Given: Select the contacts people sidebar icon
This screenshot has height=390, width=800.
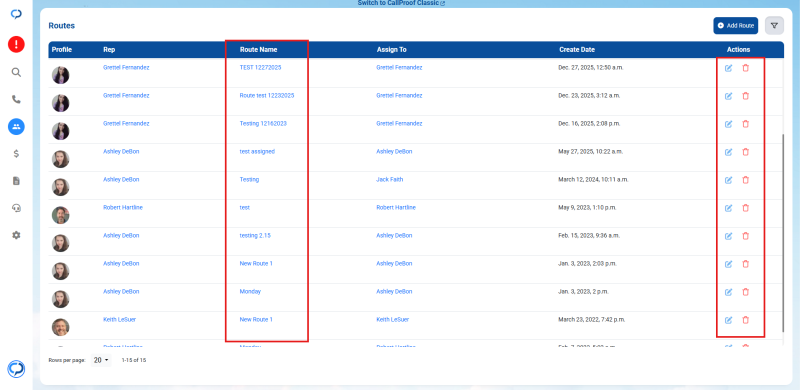Looking at the screenshot, I should pyautogui.click(x=16, y=127).
